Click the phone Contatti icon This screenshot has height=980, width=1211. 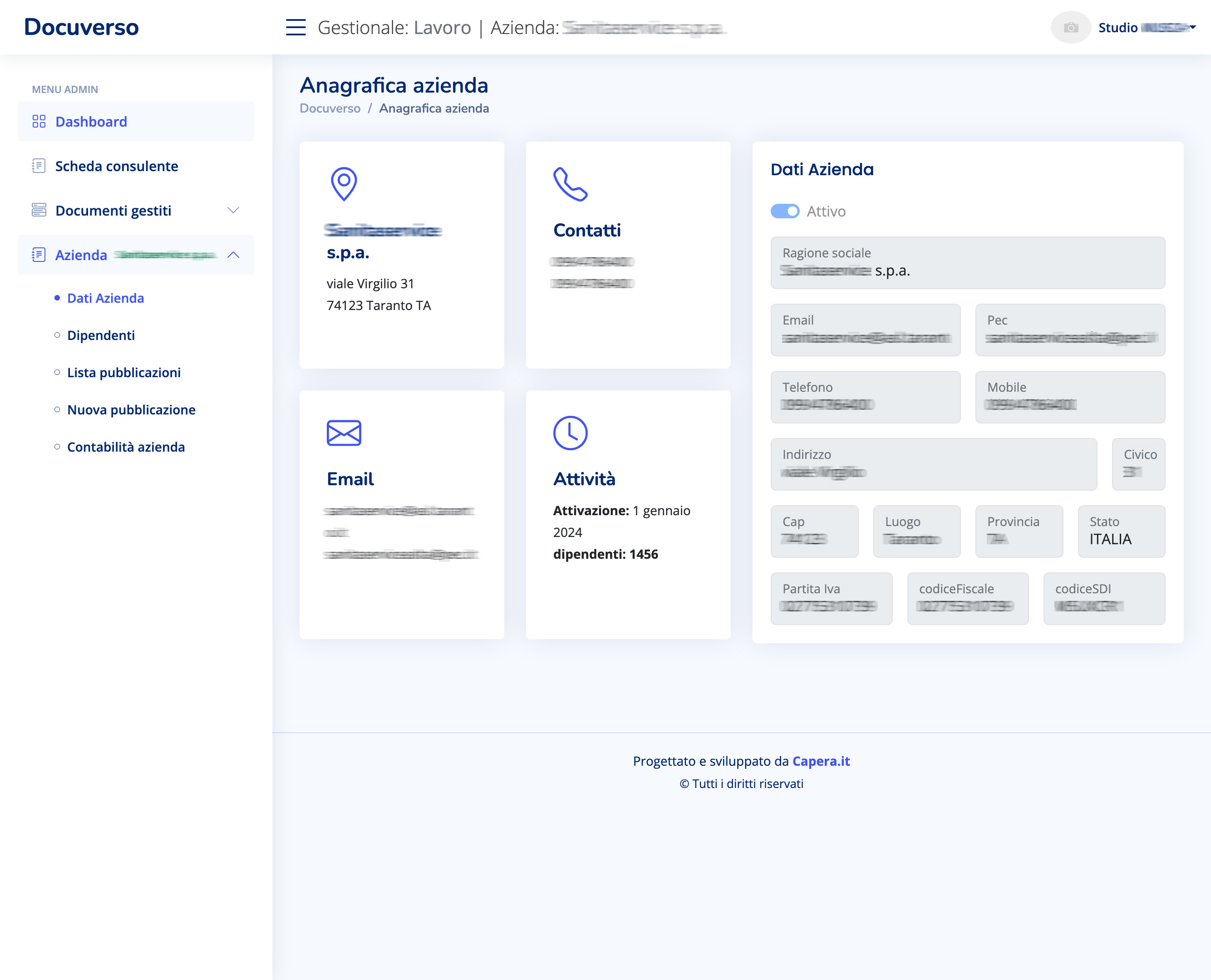pos(570,183)
